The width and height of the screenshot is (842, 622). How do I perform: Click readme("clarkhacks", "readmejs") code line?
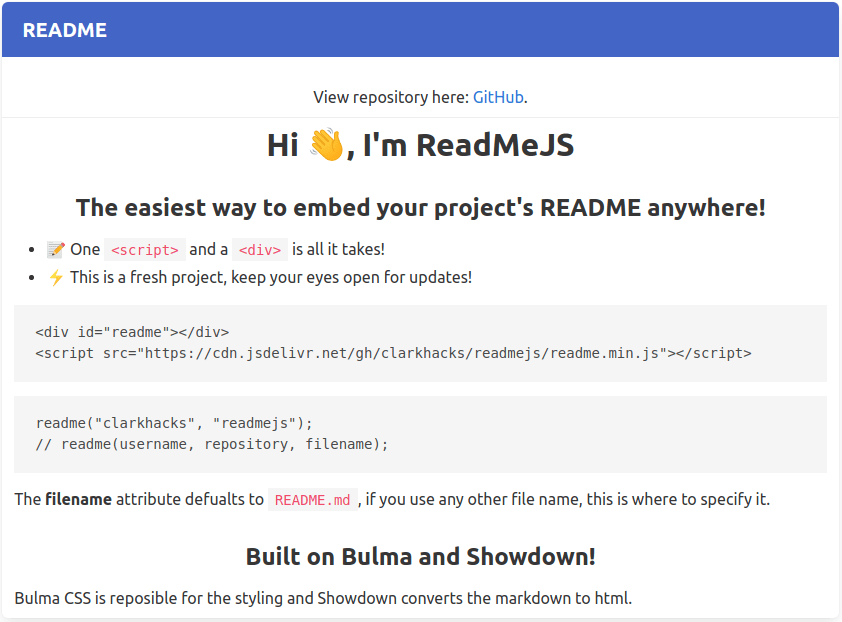pyautogui.click(x=174, y=423)
